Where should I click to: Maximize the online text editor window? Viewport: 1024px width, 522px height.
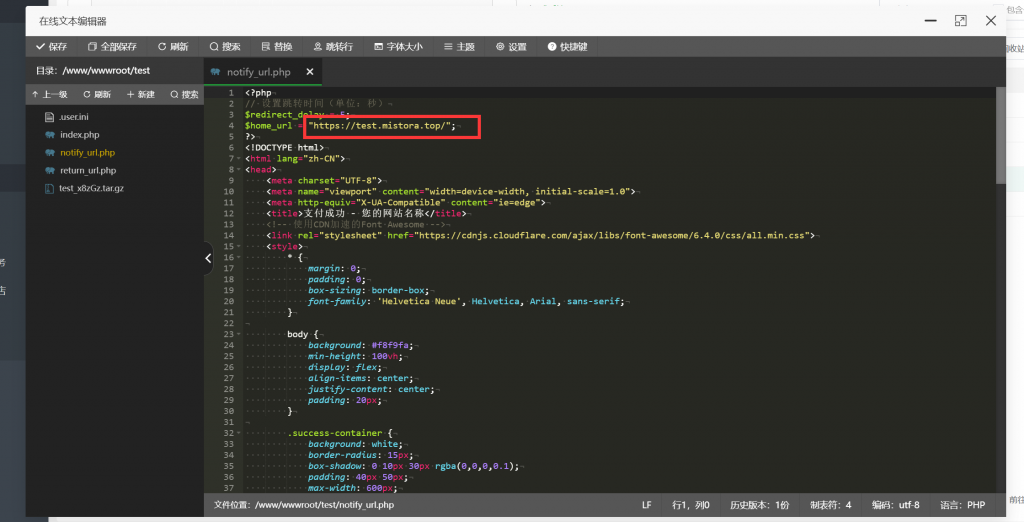click(961, 21)
